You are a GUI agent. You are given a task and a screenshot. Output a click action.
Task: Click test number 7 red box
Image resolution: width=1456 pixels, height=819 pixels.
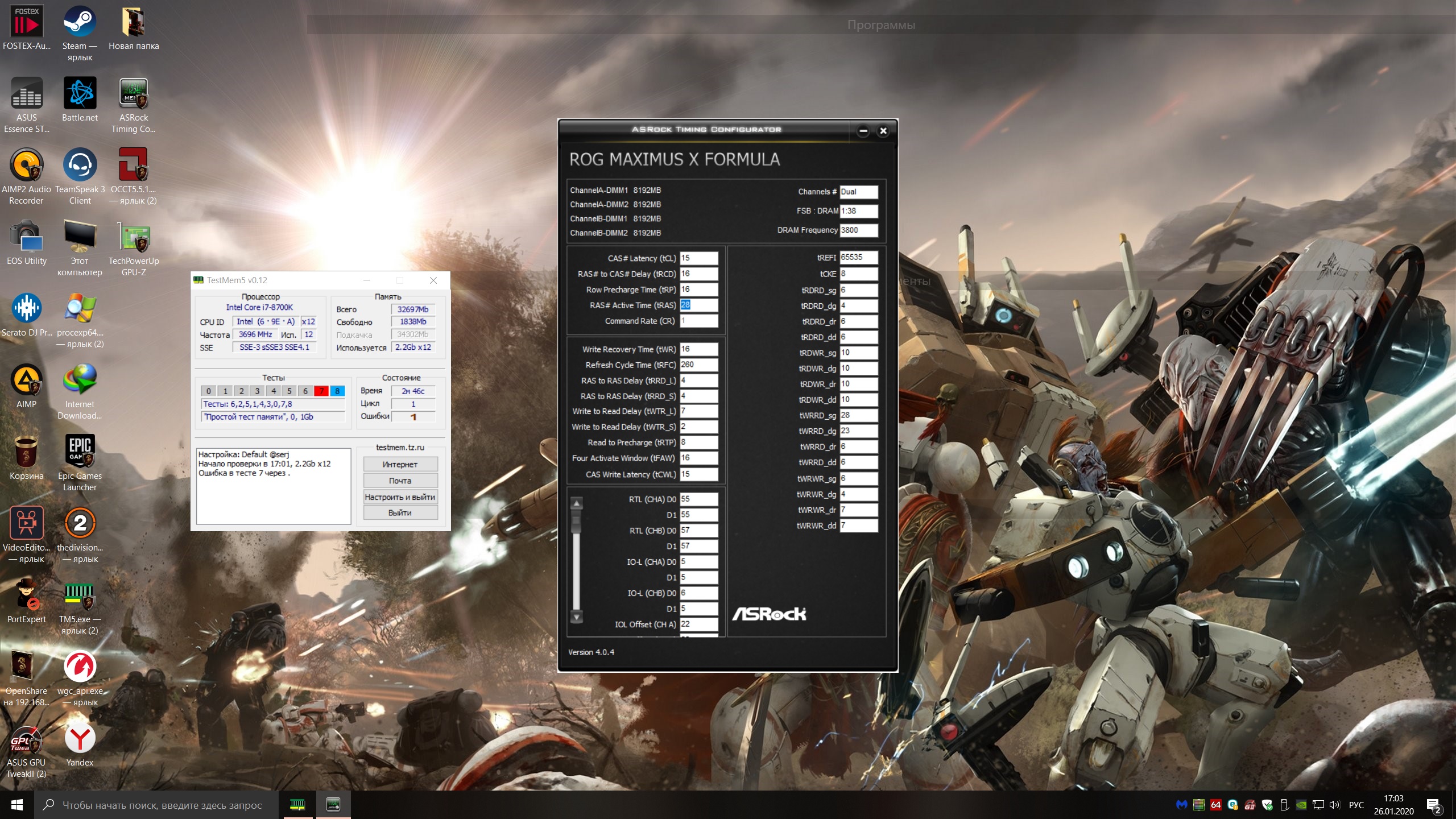click(x=321, y=391)
